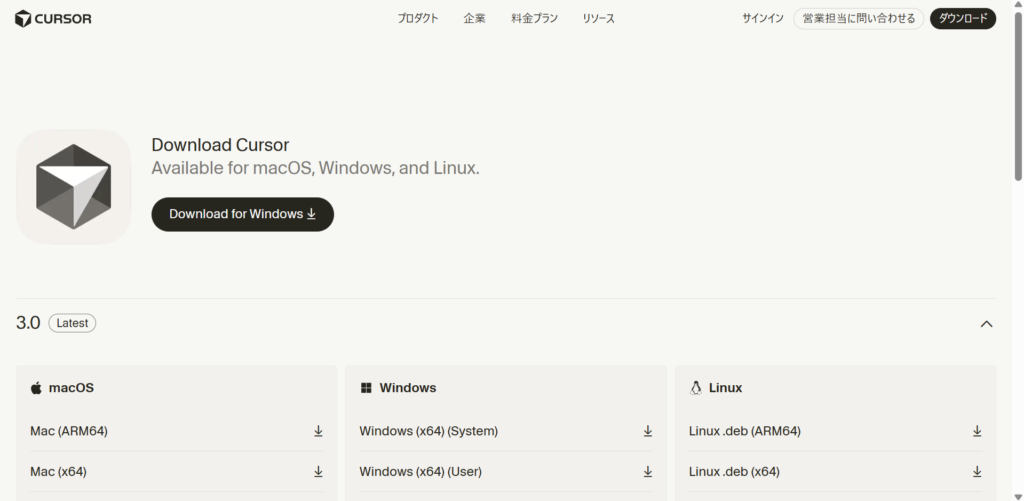Go to the 料金プラン page
This screenshot has height=501, width=1024.
(x=534, y=18)
